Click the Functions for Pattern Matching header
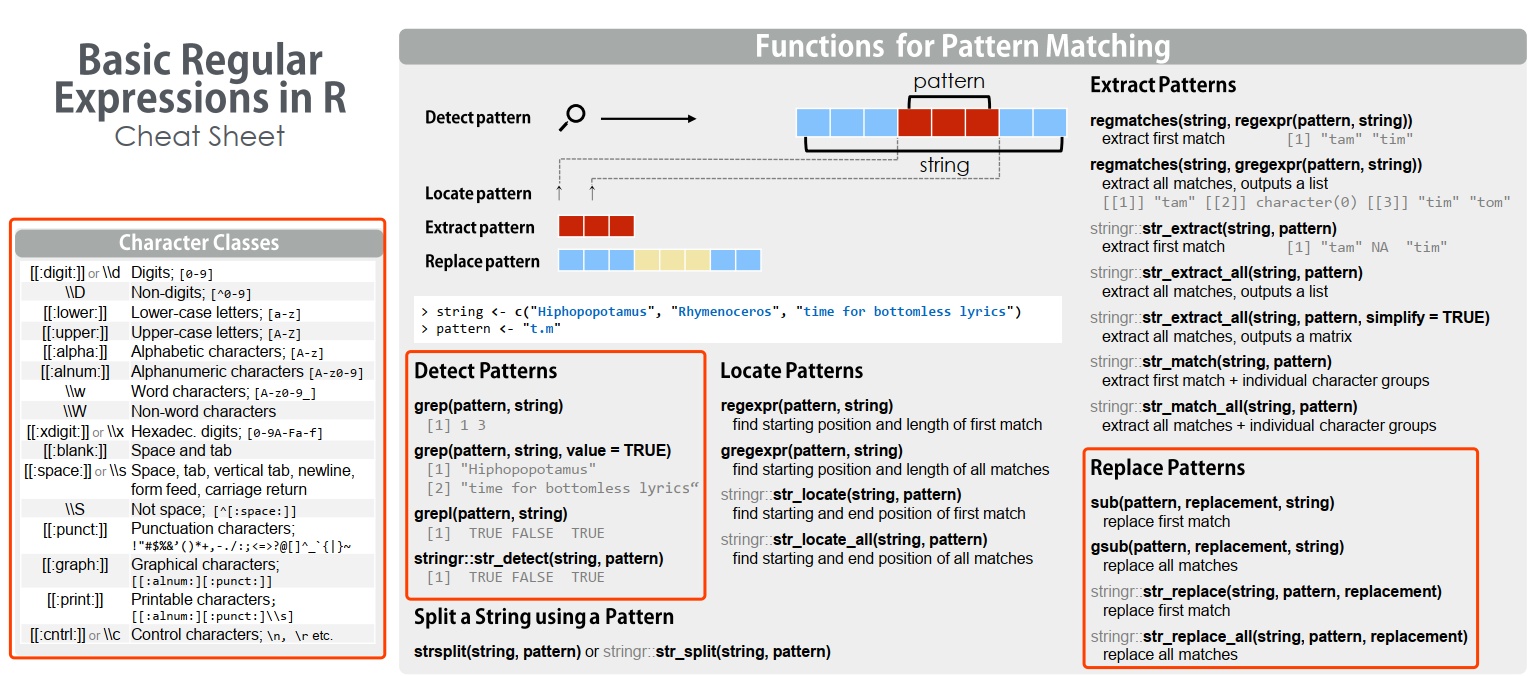The width and height of the screenshot is (1536, 676). click(x=962, y=46)
